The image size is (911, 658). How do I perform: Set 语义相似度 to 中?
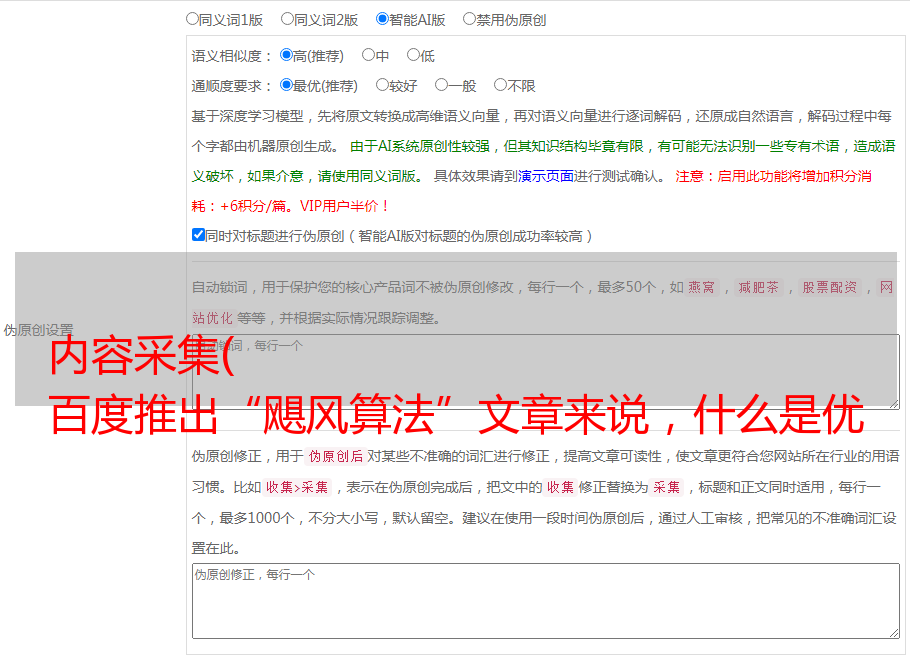coord(368,55)
